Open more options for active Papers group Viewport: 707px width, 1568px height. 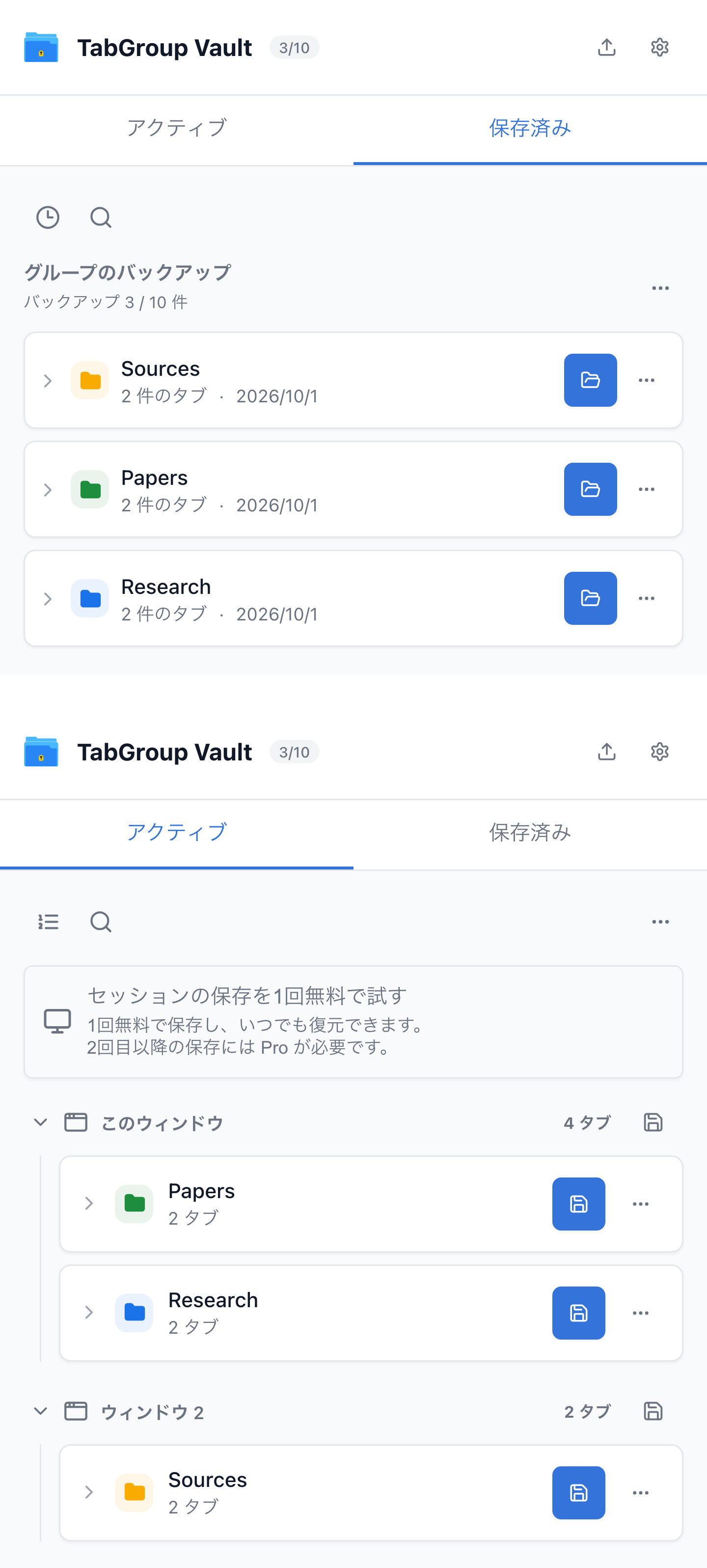pyautogui.click(x=641, y=1204)
